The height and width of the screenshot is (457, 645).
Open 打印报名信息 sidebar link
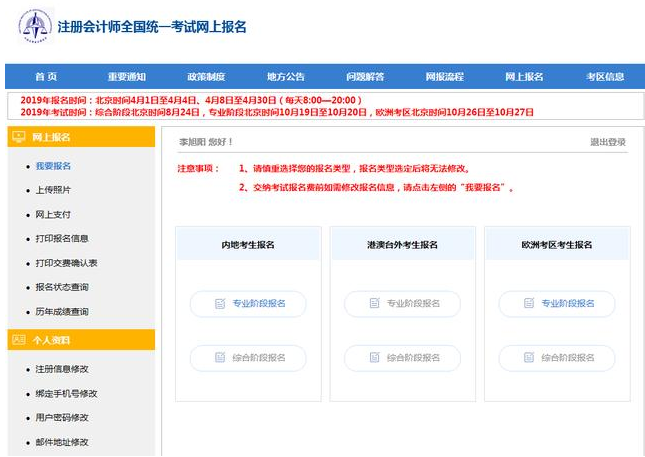pyautogui.click(x=62, y=239)
